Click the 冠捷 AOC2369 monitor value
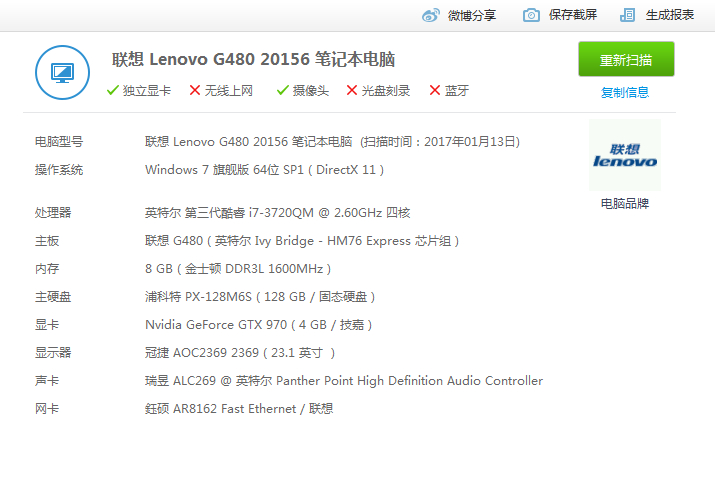715x500 pixels. pyautogui.click(x=240, y=353)
